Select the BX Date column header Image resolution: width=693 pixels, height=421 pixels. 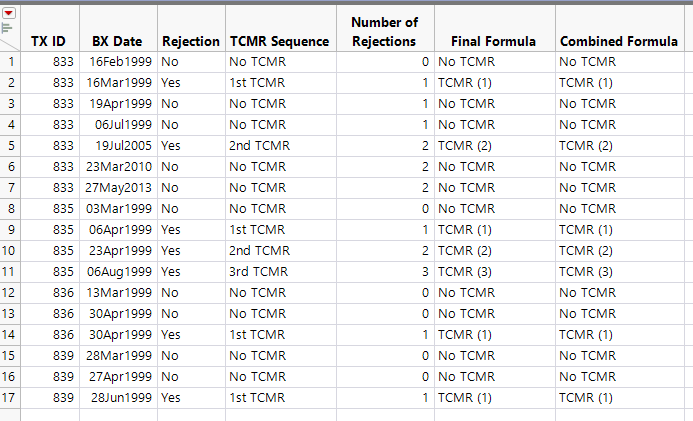tap(116, 41)
